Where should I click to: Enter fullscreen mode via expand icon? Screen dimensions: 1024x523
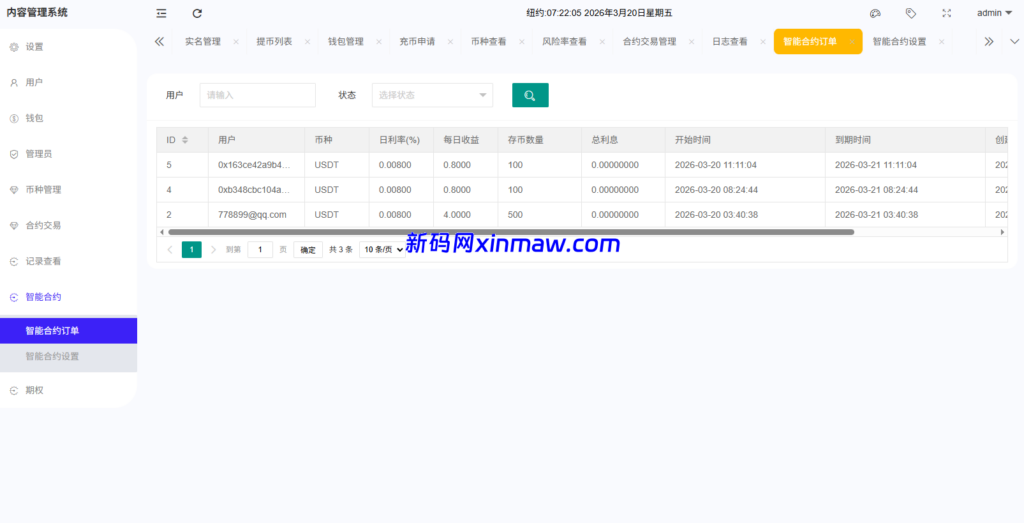click(x=946, y=13)
